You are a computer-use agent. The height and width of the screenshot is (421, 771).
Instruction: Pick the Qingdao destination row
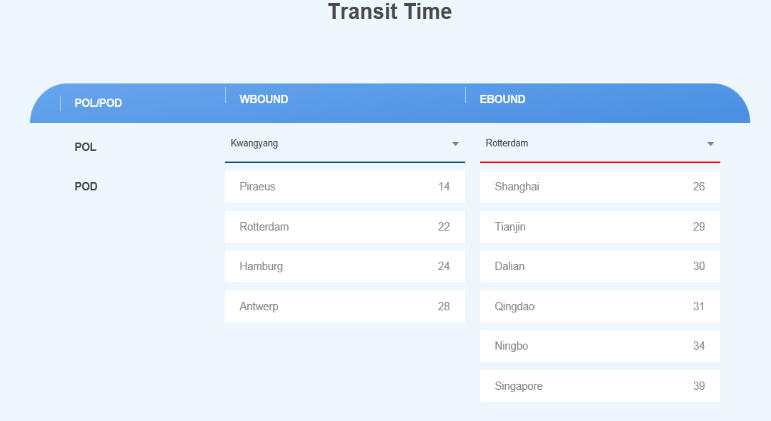[600, 307]
